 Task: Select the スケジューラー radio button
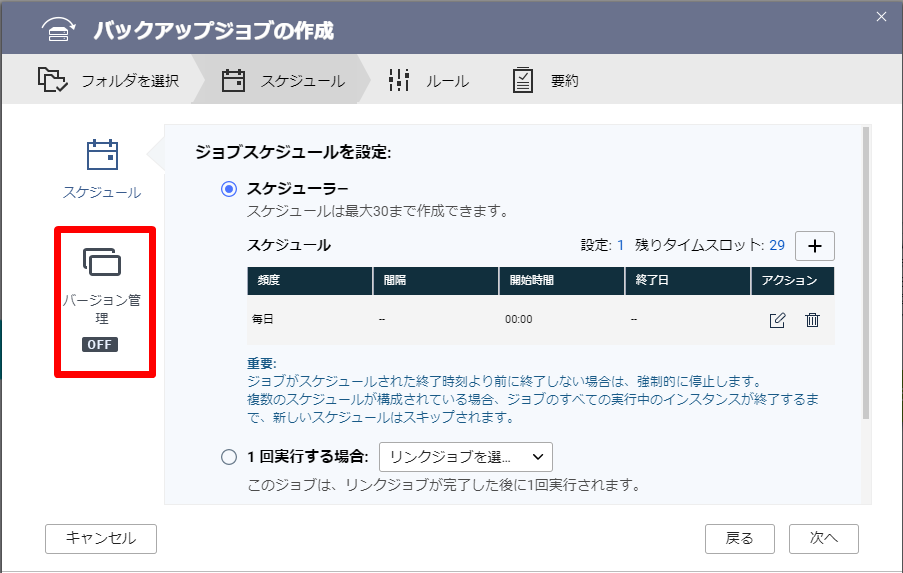[x=229, y=189]
